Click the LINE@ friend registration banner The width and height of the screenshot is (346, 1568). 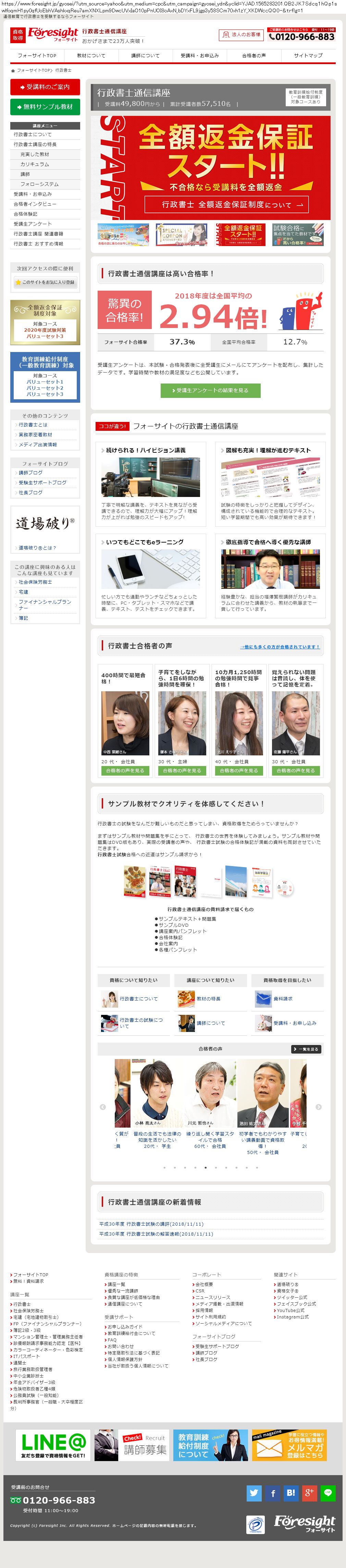click(53, 1445)
